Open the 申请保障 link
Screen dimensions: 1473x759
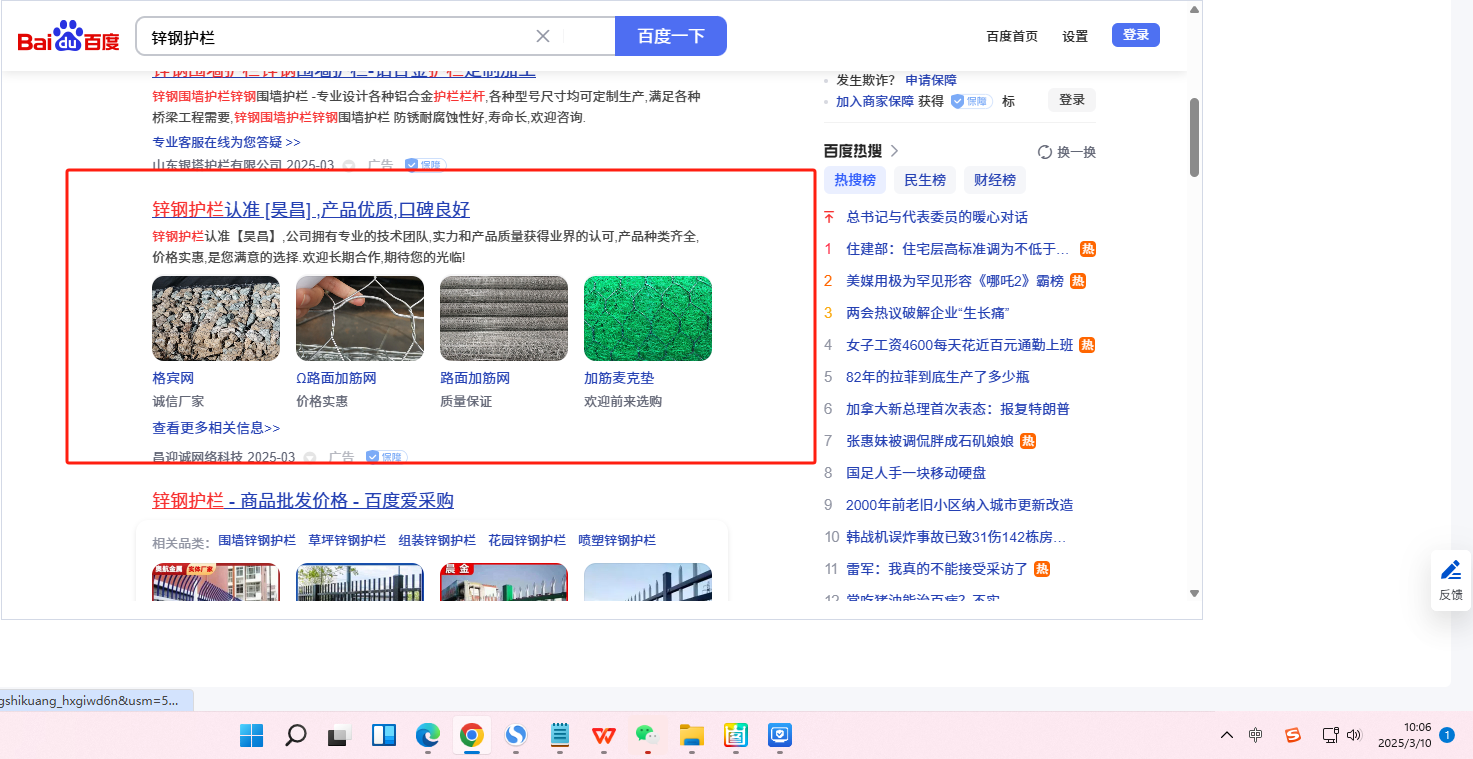(931, 80)
